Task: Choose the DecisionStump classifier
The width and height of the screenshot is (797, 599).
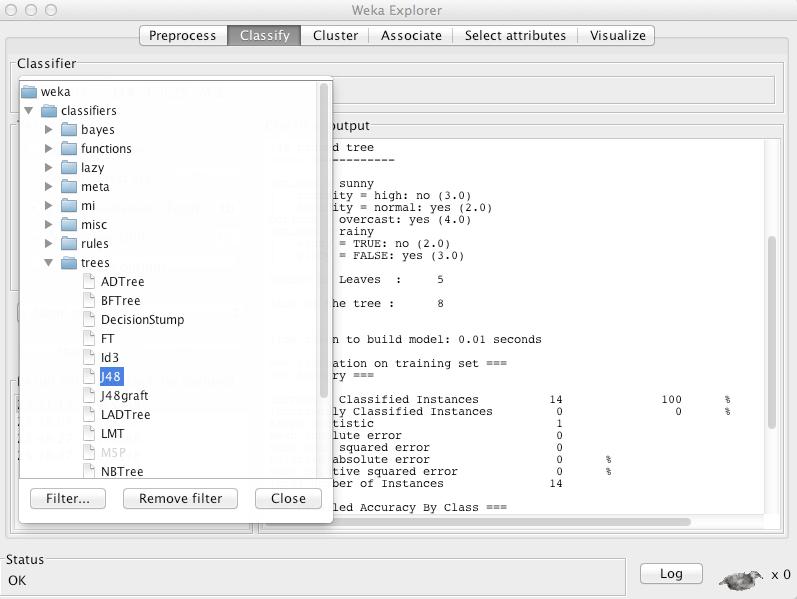Action: [x=142, y=319]
